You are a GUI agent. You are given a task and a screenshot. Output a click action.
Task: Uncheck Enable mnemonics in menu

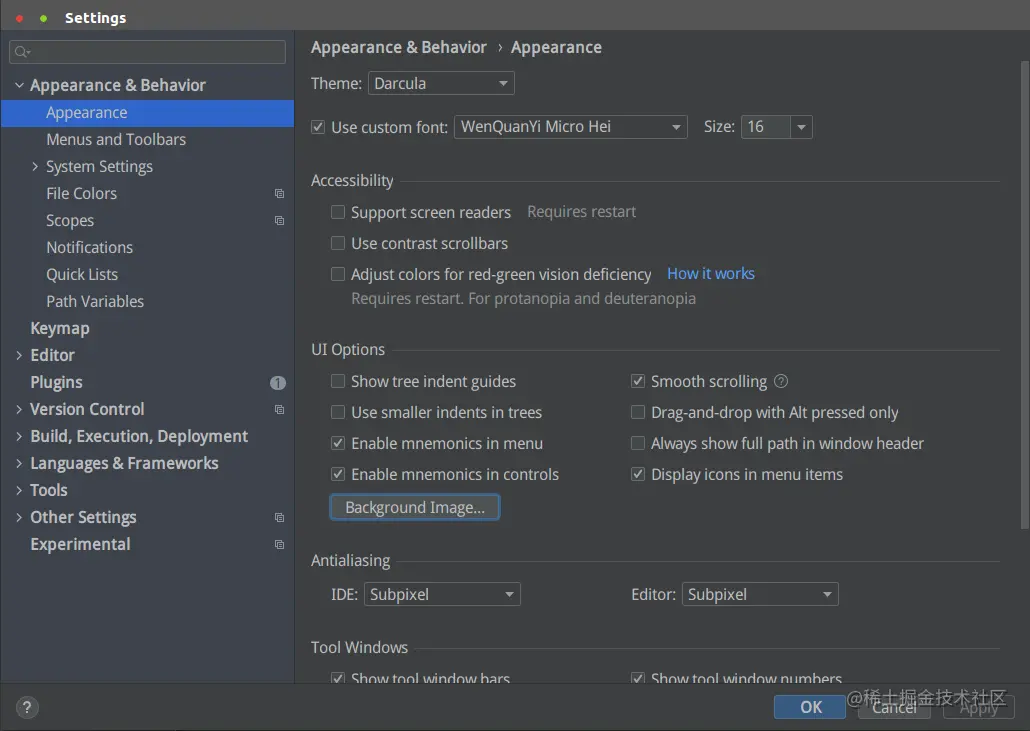click(x=338, y=443)
